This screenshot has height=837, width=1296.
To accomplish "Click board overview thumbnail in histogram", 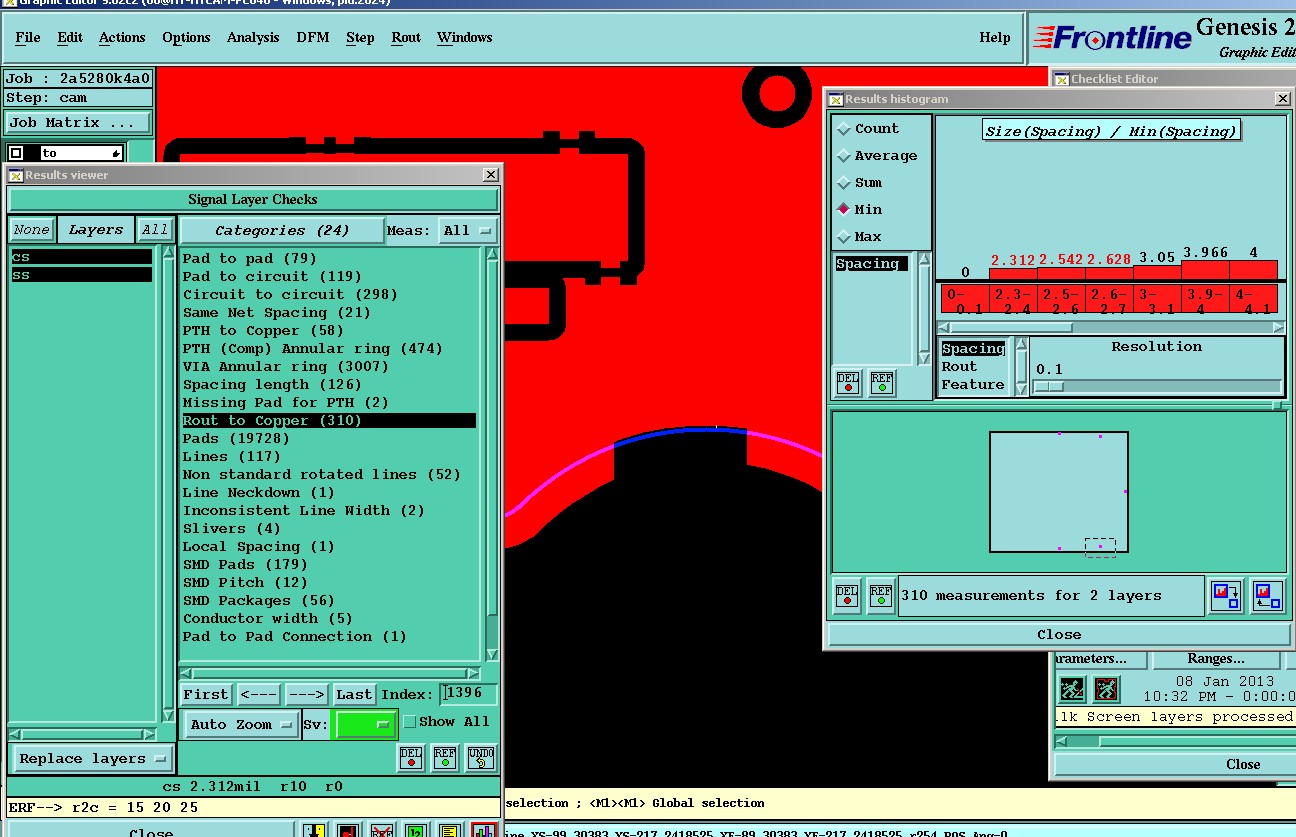I will click(x=1059, y=492).
